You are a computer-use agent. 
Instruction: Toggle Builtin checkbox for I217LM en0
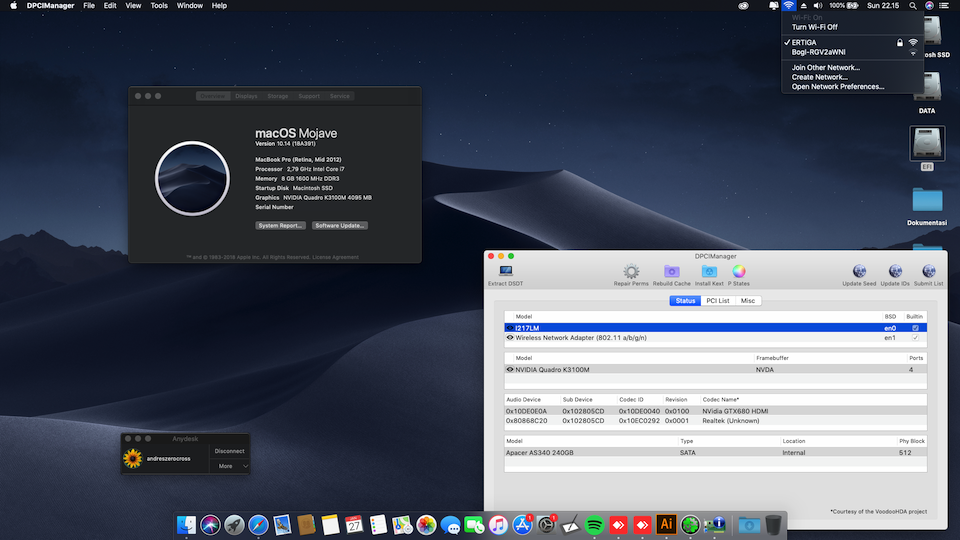pyautogui.click(x=915, y=328)
